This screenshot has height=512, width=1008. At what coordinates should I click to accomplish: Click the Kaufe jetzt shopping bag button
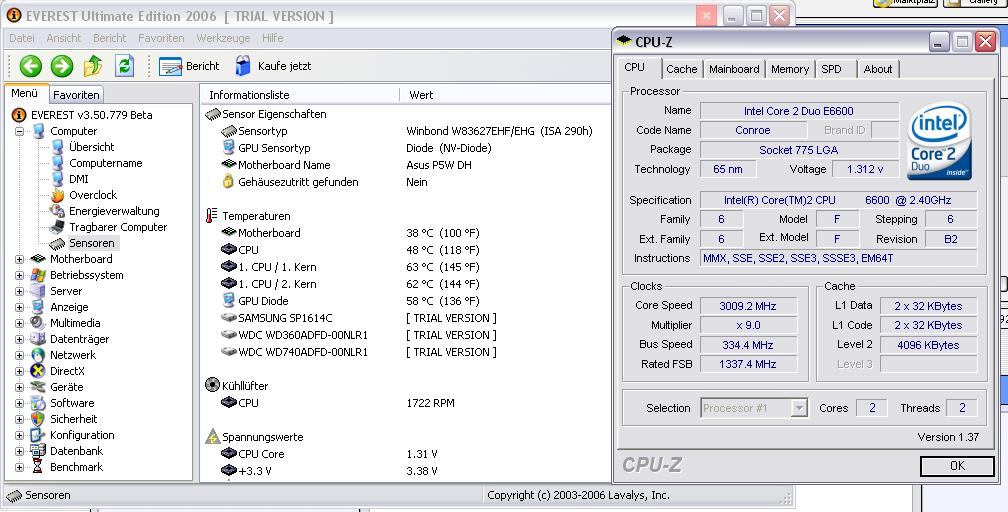pyautogui.click(x=273, y=66)
